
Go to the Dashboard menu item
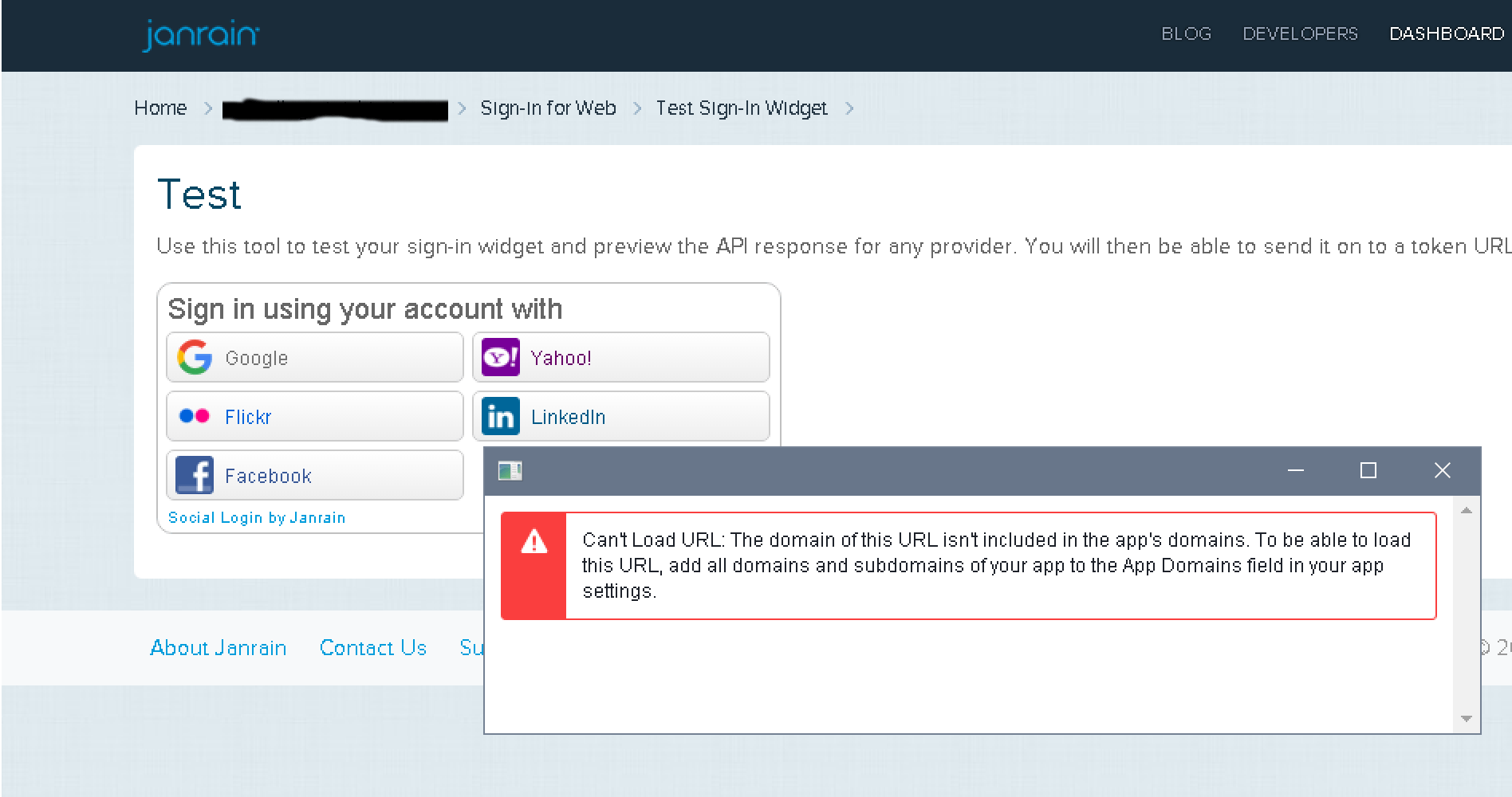1447,33
